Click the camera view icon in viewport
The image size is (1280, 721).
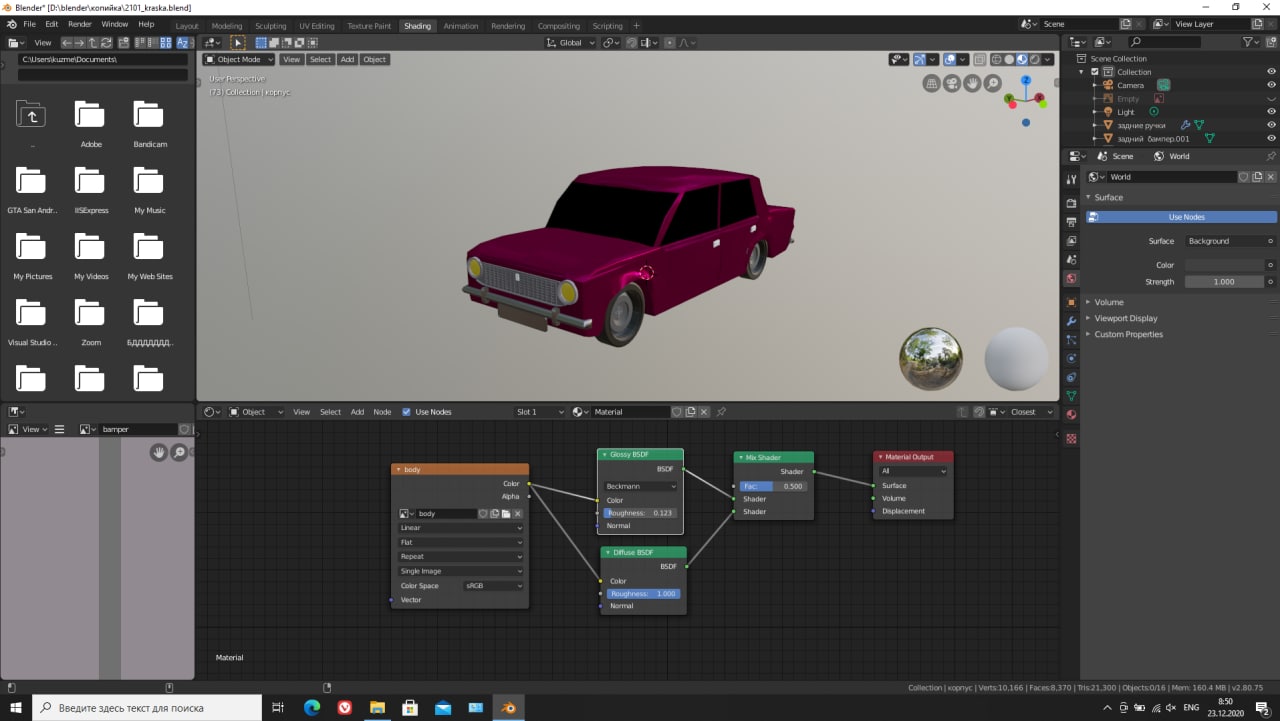pyautogui.click(x=953, y=84)
